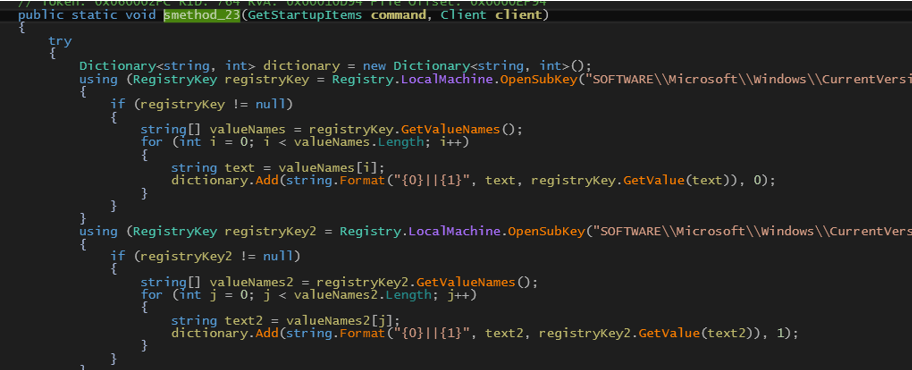
Task: Click the 'command' parameter in the signature
Action: pyautogui.click(x=398, y=15)
